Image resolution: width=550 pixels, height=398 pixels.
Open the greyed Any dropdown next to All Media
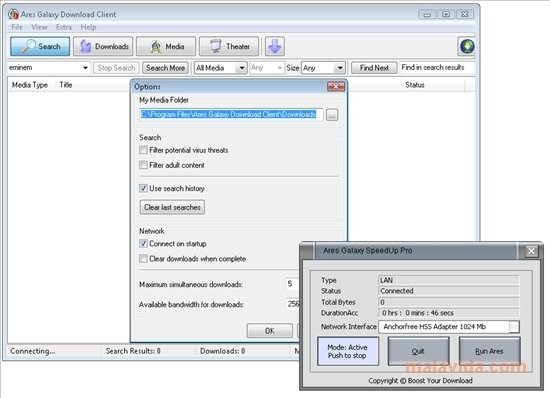click(267, 68)
